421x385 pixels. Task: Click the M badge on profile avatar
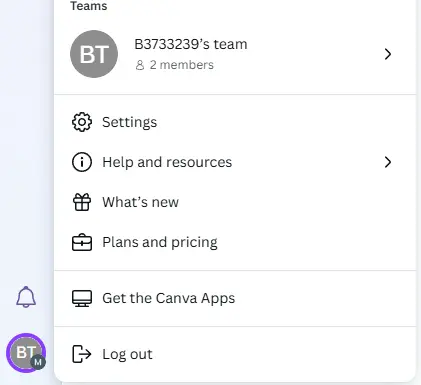(x=38, y=362)
